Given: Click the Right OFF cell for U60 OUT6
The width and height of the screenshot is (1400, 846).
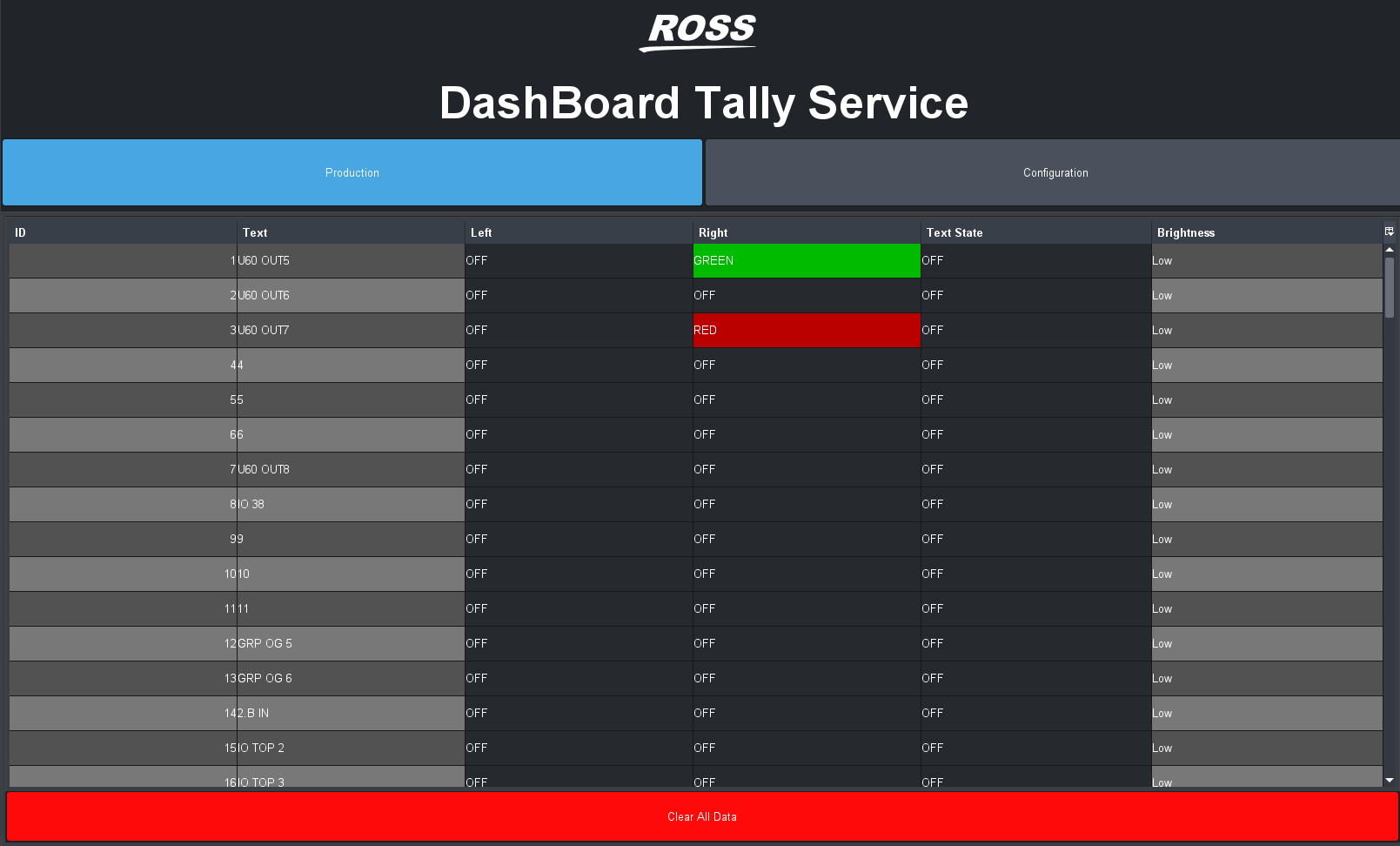Looking at the screenshot, I should tap(807, 296).
